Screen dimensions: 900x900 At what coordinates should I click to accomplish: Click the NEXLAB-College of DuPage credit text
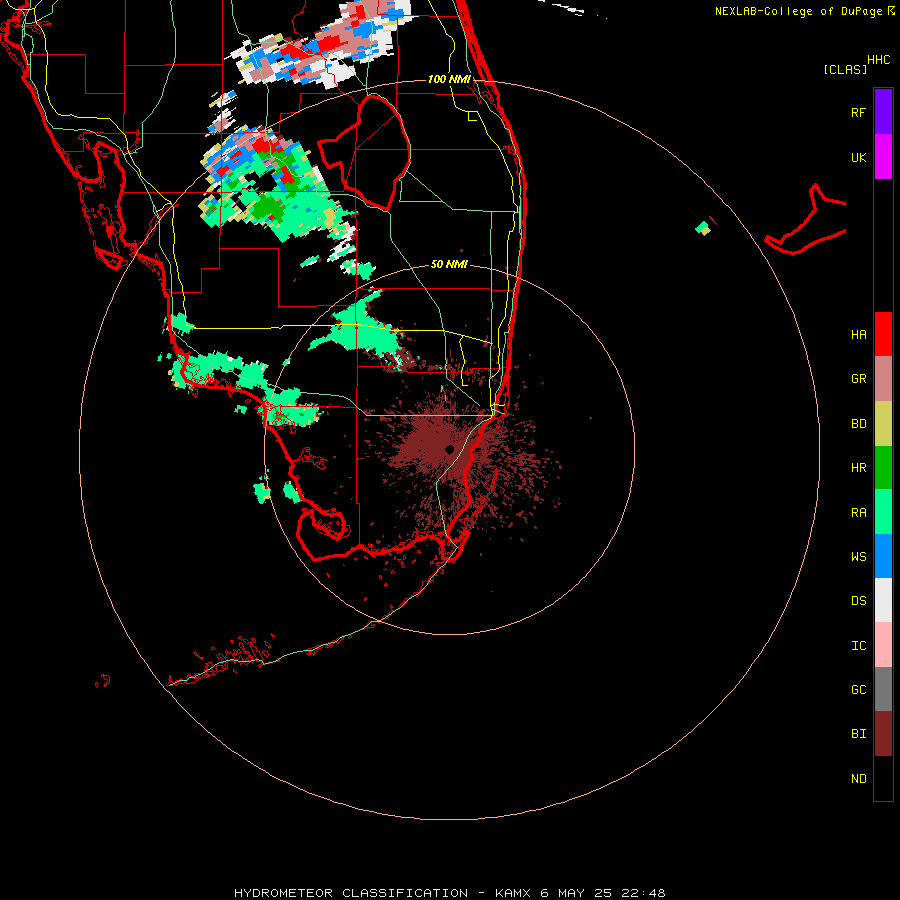point(798,11)
